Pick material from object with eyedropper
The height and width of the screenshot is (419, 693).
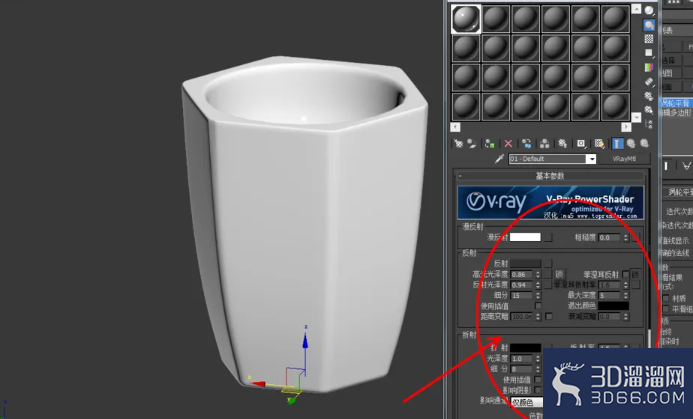(499, 159)
